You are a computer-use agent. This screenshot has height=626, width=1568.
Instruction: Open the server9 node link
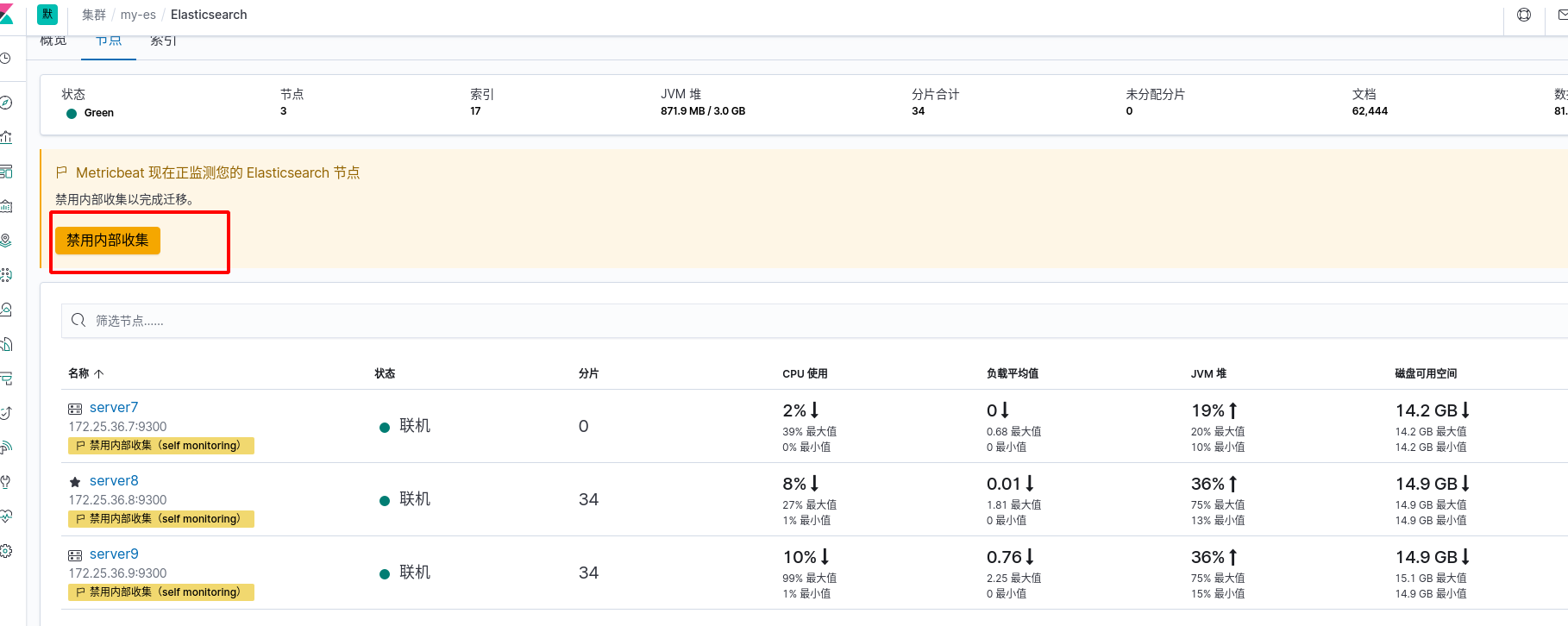pos(114,554)
